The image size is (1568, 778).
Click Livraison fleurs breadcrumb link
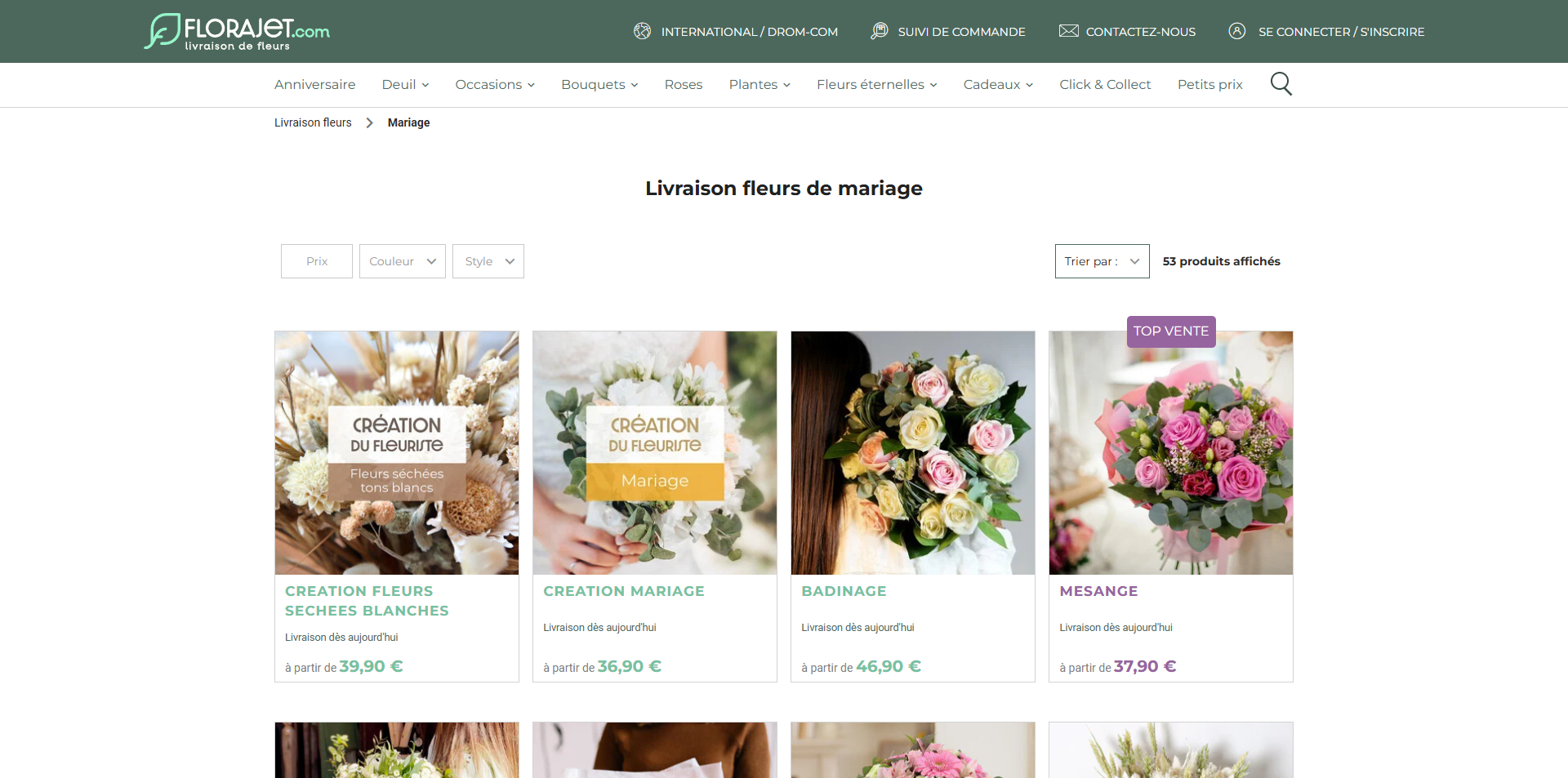coord(313,122)
